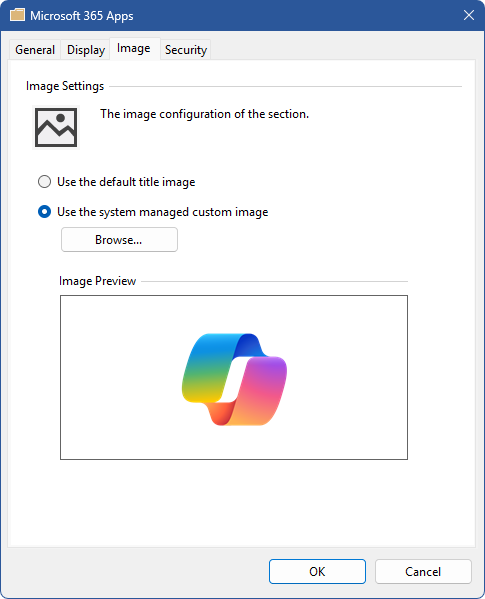This screenshot has height=599, width=485.
Task: Click the image configuration description text
Action: [x=204, y=114]
